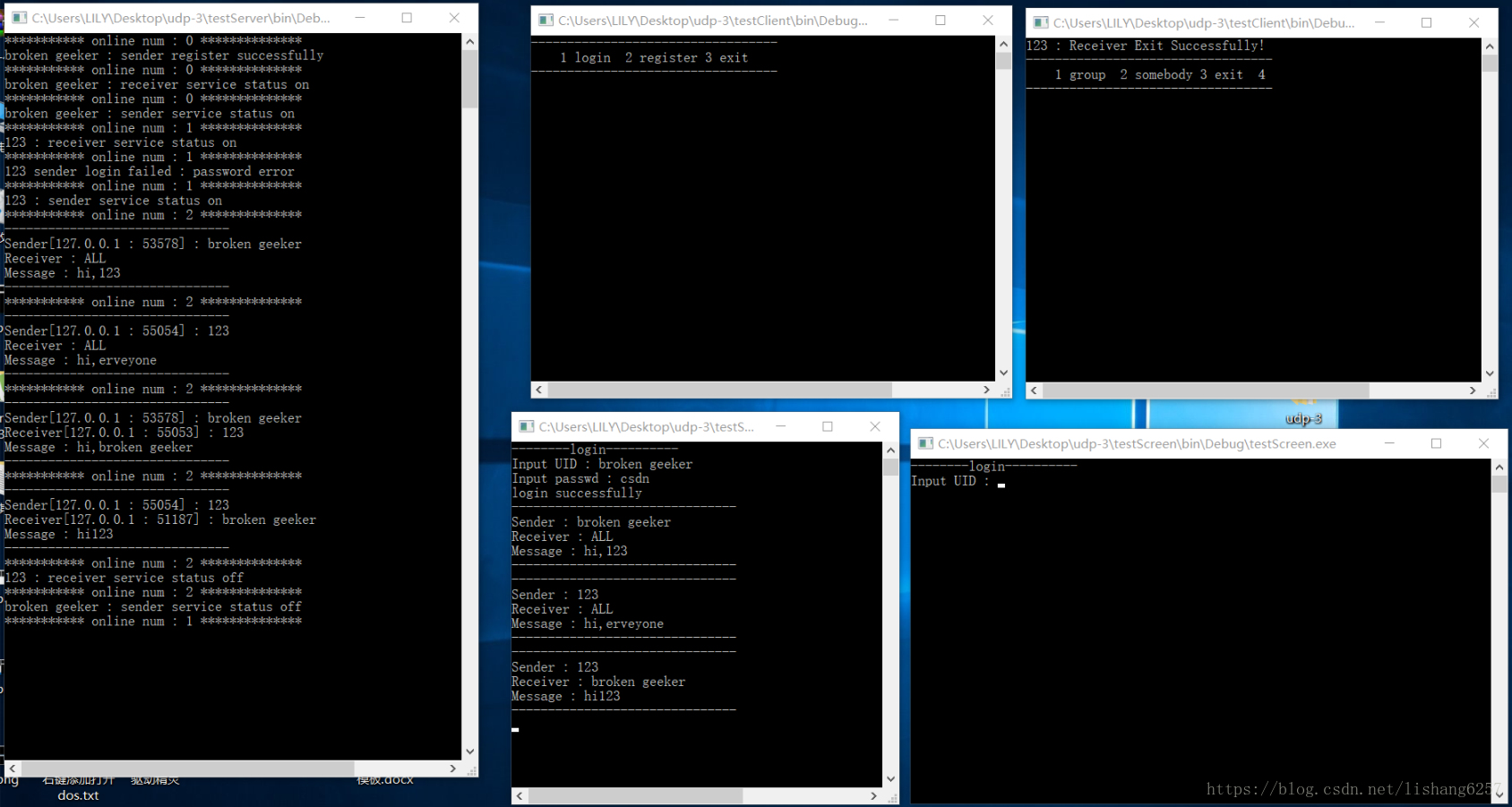1512x807 pixels.
Task: Click scroll-right arrow in bottom-middle console window
Action: tap(873, 796)
